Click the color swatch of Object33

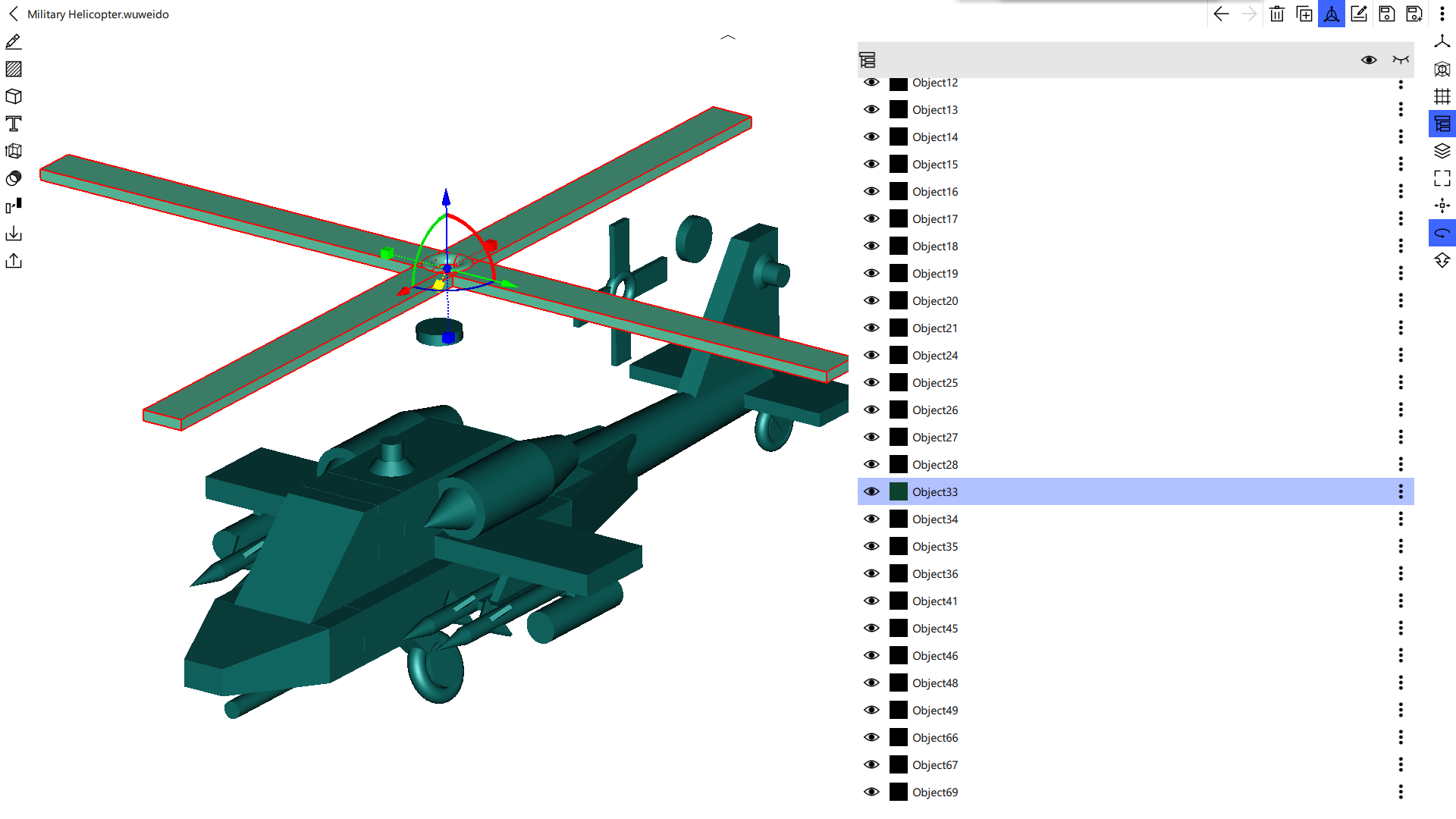(899, 491)
